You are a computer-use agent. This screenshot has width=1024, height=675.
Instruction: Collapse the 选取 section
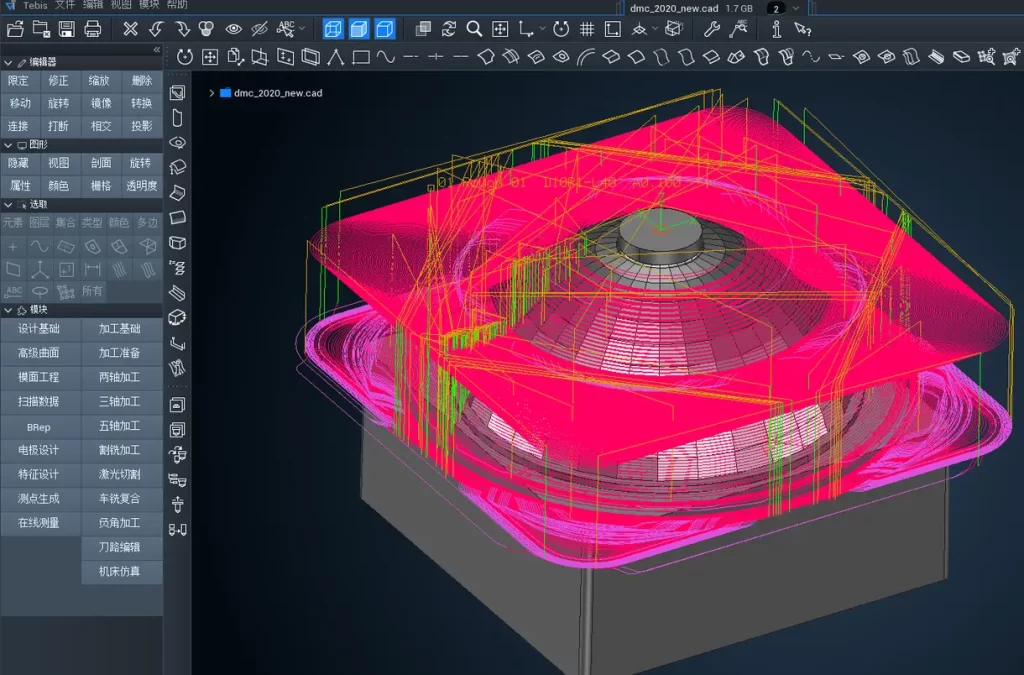click(x=8, y=205)
